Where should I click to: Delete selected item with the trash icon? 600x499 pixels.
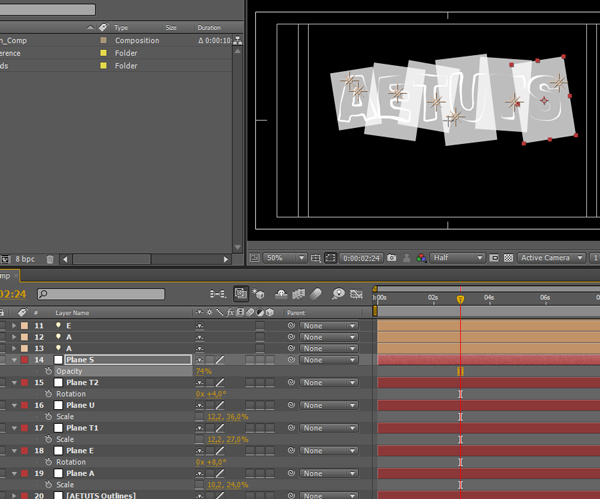point(50,259)
